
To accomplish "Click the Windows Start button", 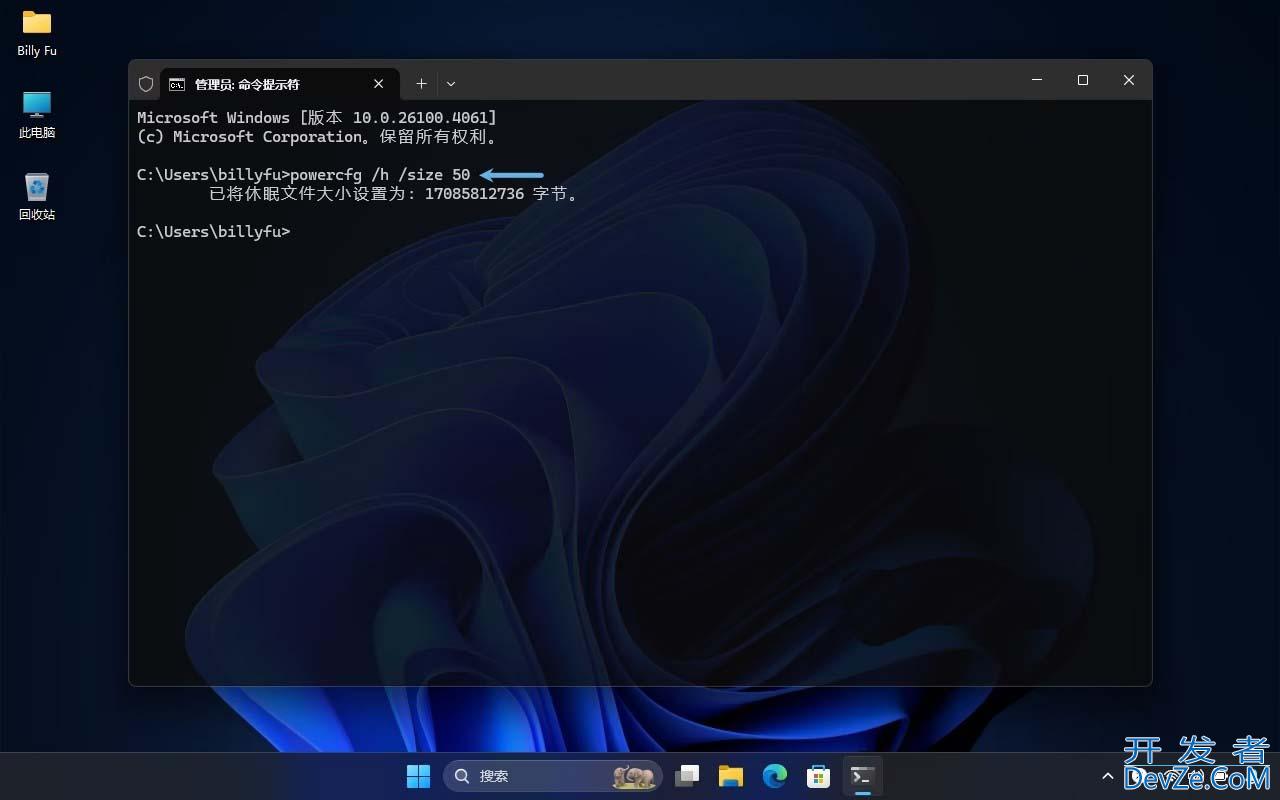I will coord(418,776).
